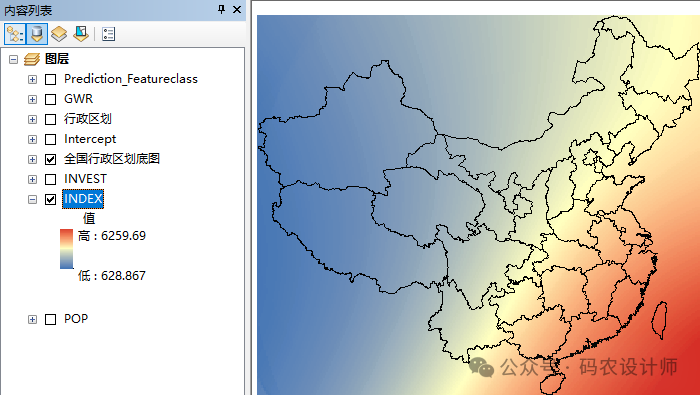Viewport: 700px width, 395px height.
Task: Pin the 内容列表 panel
Action: pos(221,9)
